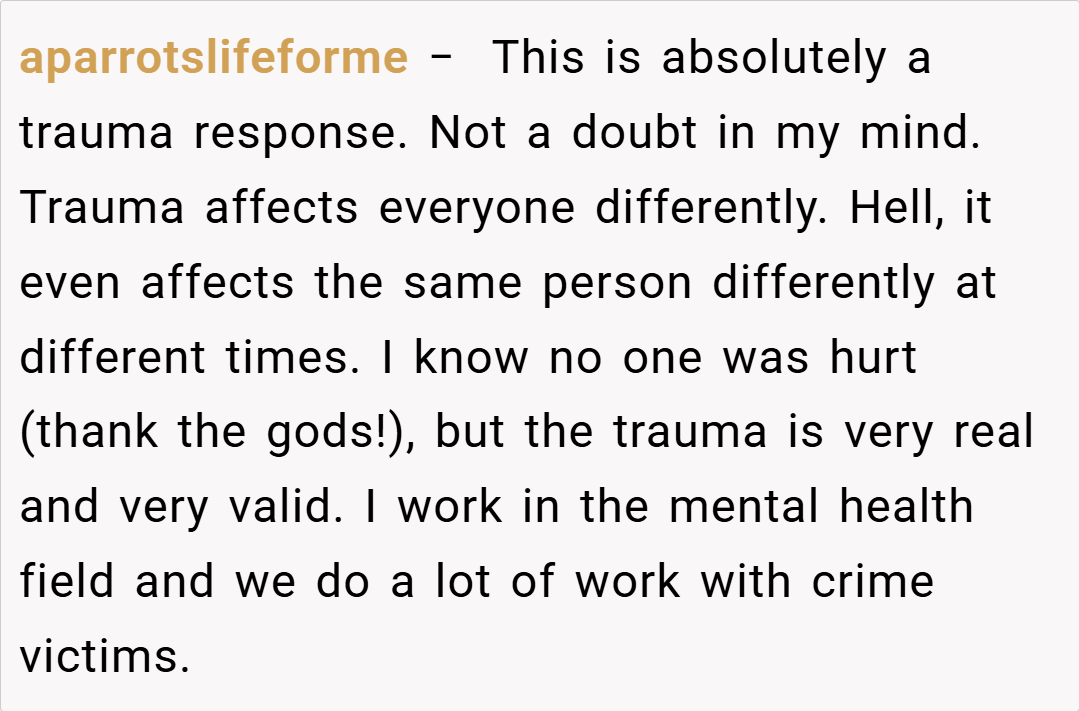Click the words "same person"

(x=547, y=283)
